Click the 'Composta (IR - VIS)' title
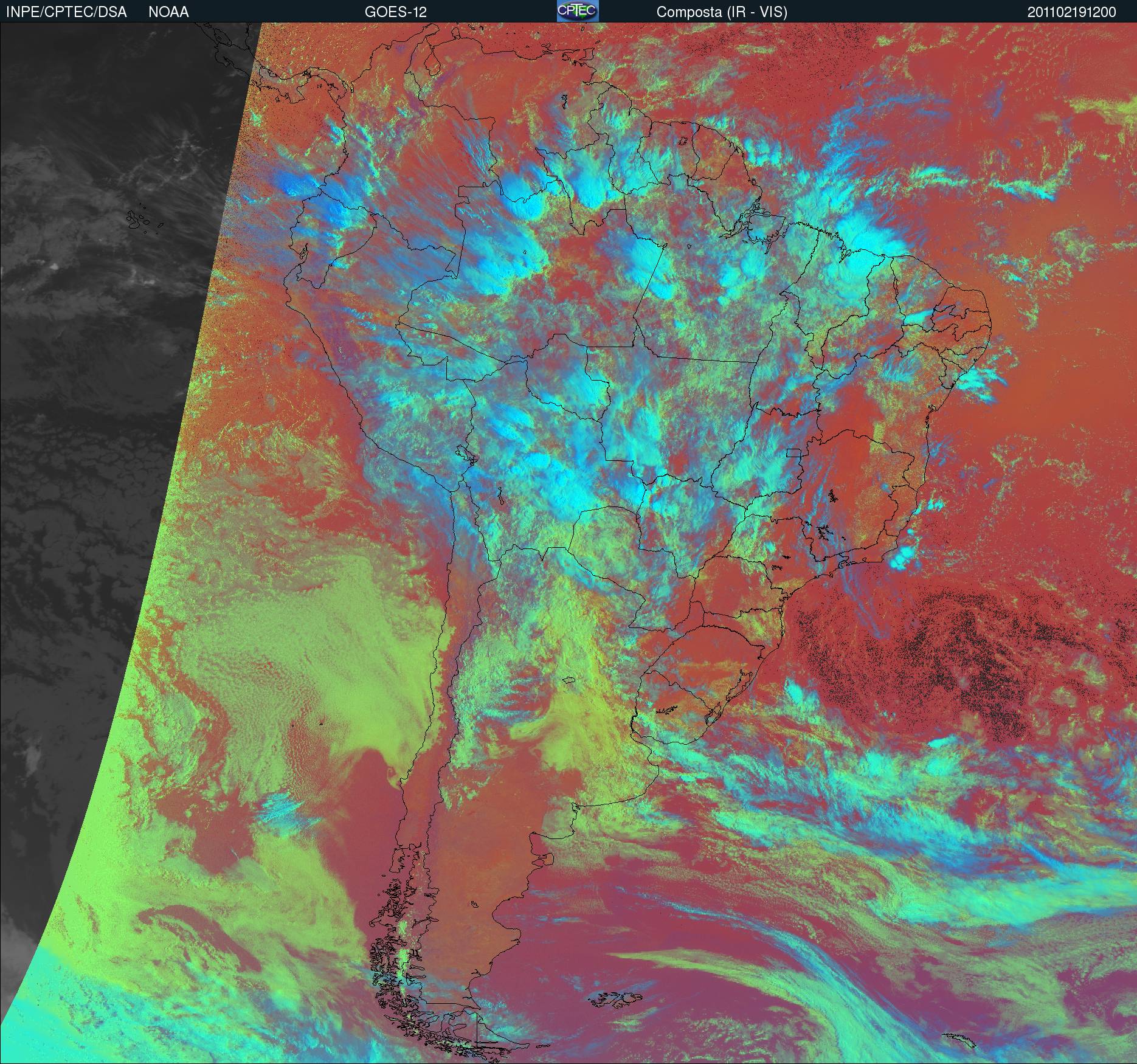 coord(722,12)
